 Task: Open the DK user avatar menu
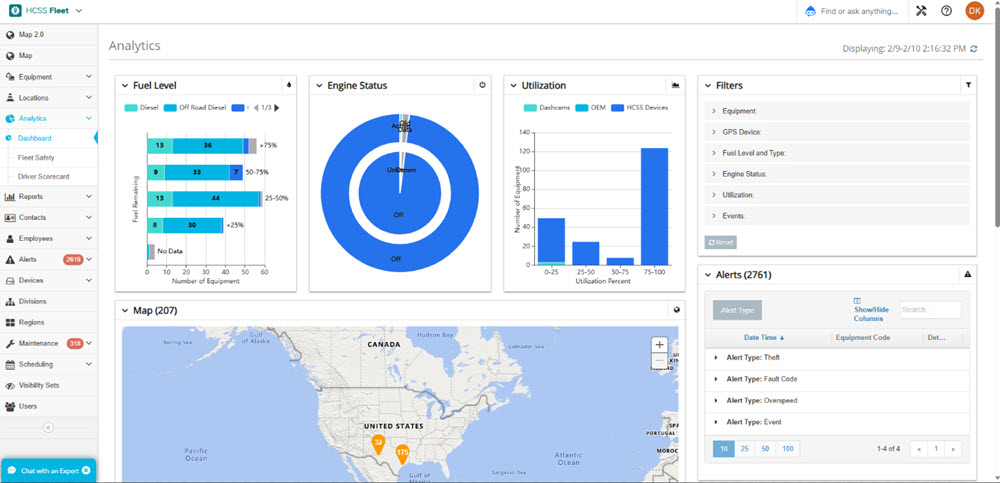(974, 11)
